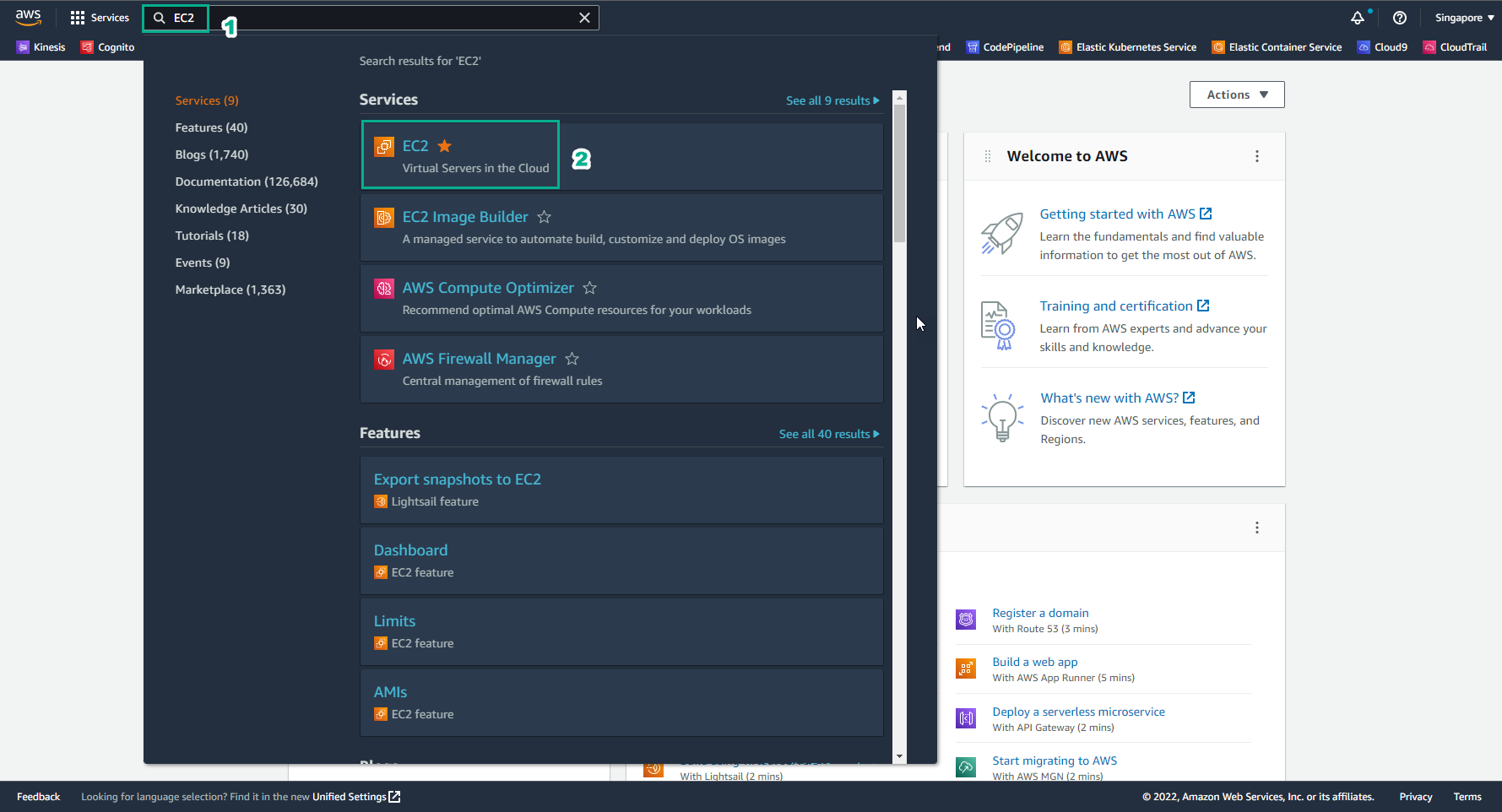Click the Feedback button in footer
Image resolution: width=1502 pixels, height=812 pixels.
38,797
